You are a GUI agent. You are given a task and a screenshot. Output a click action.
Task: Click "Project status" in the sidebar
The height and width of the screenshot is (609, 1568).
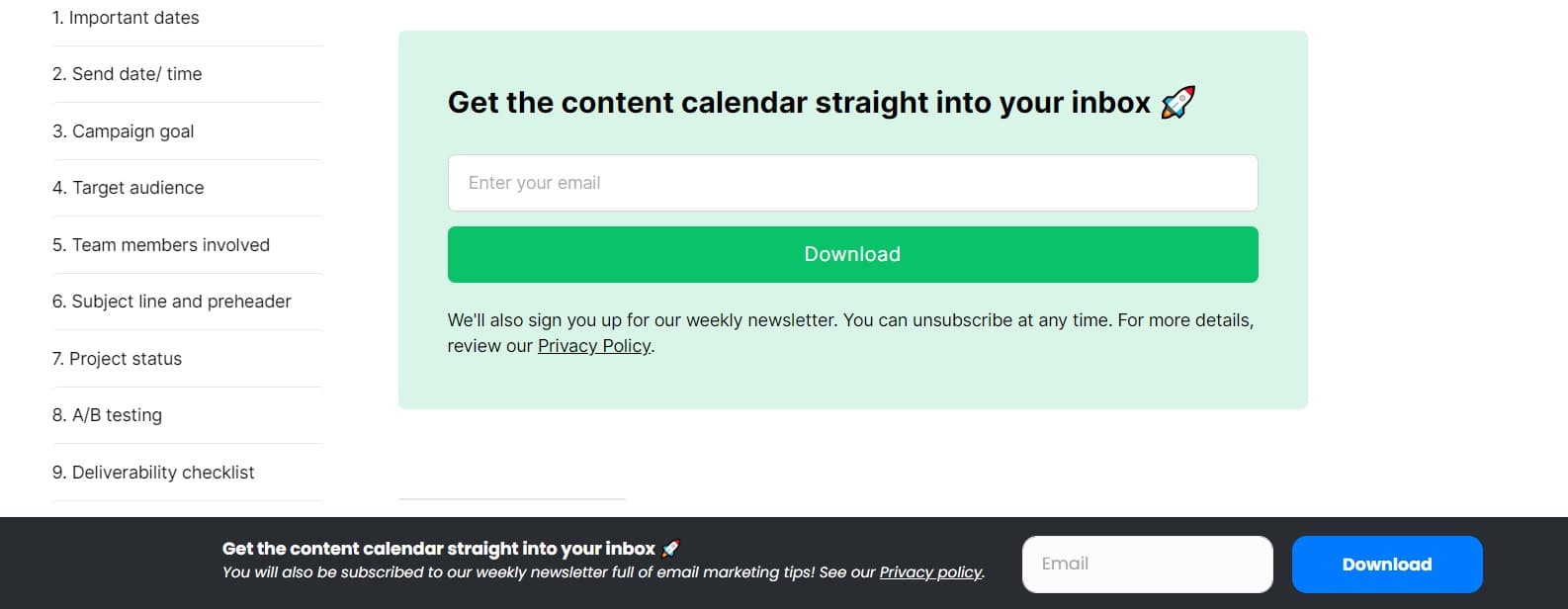point(119,358)
